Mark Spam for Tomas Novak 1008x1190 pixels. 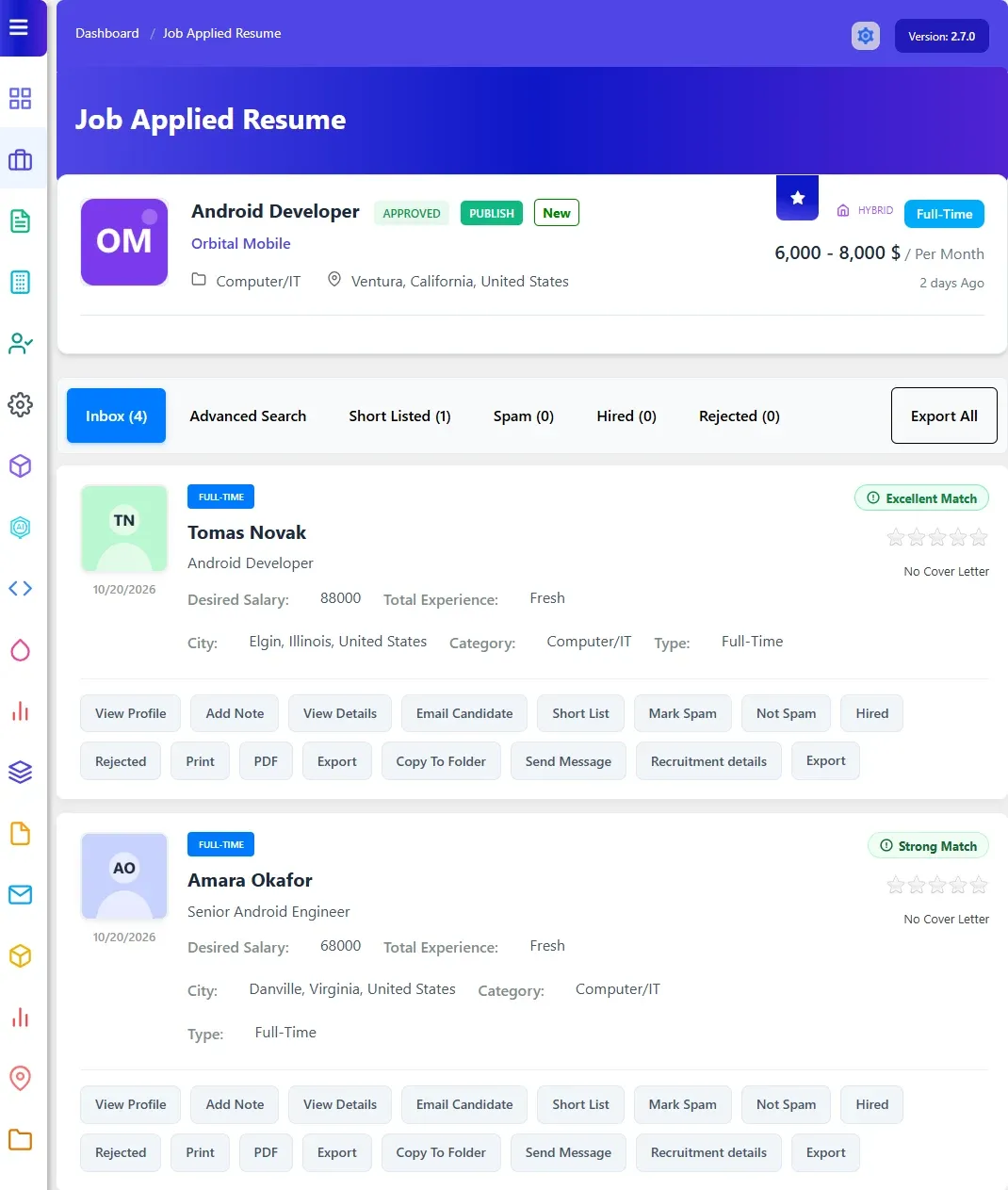[682, 713]
